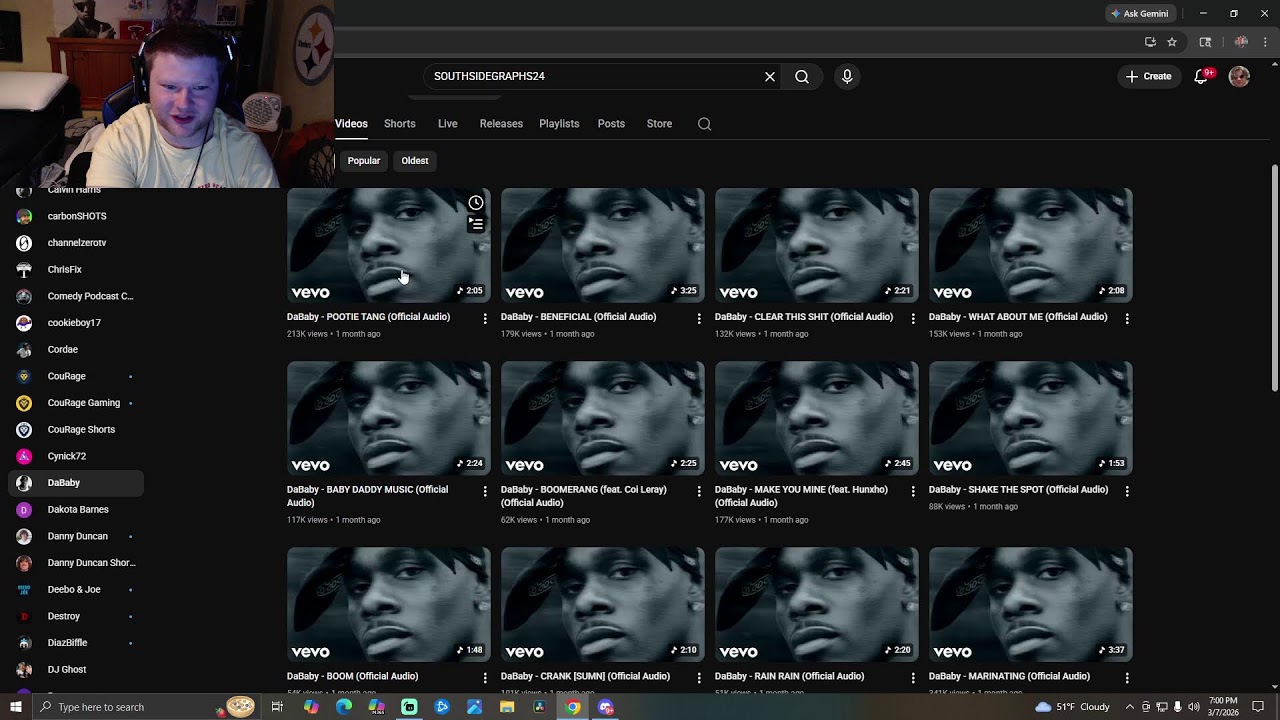
Task: Add POOTIE TANG to Watch Later
Action: [x=476, y=203]
